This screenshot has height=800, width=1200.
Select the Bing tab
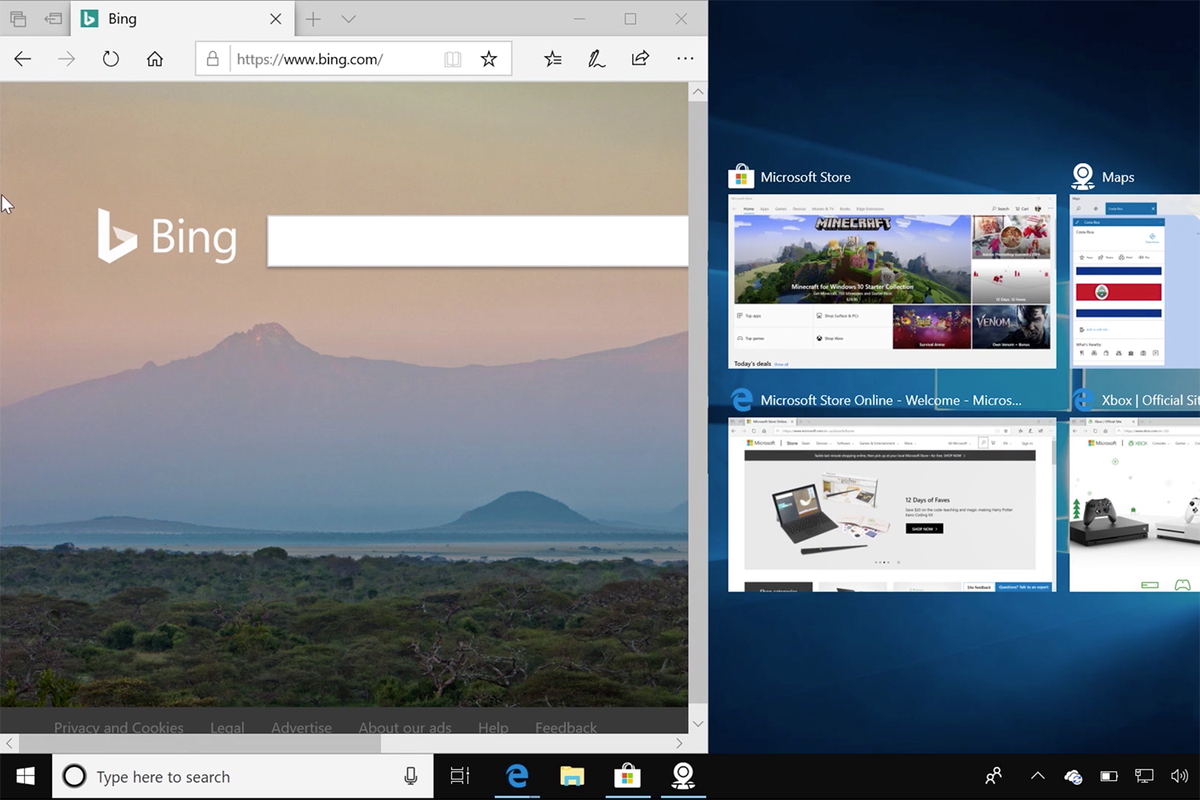183,19
